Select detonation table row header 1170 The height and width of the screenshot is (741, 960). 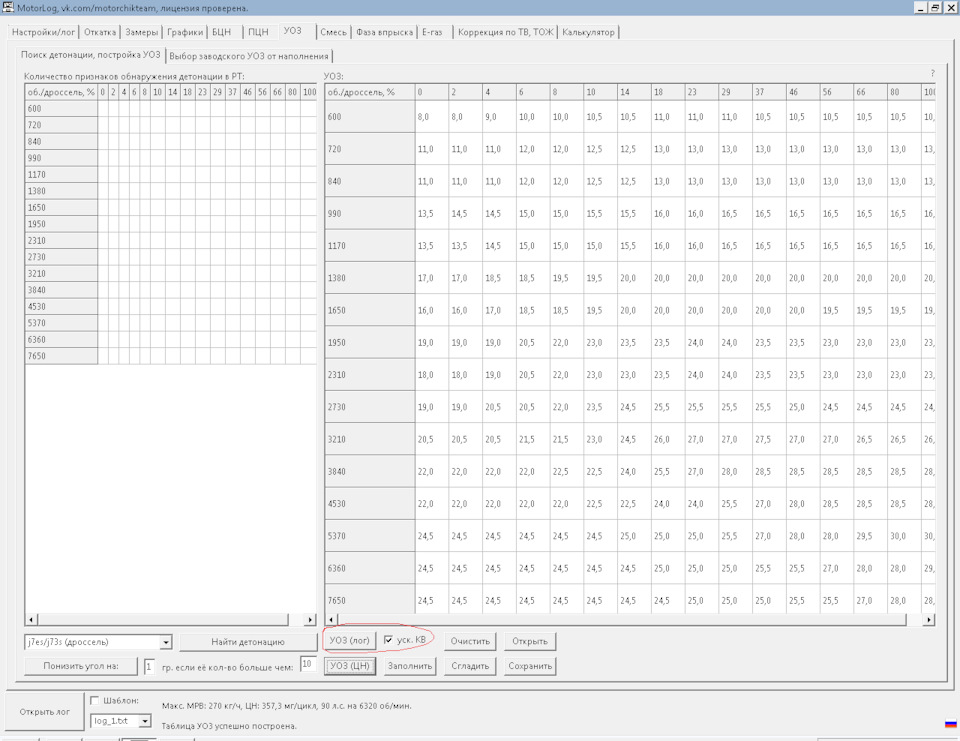coord(61,175)
